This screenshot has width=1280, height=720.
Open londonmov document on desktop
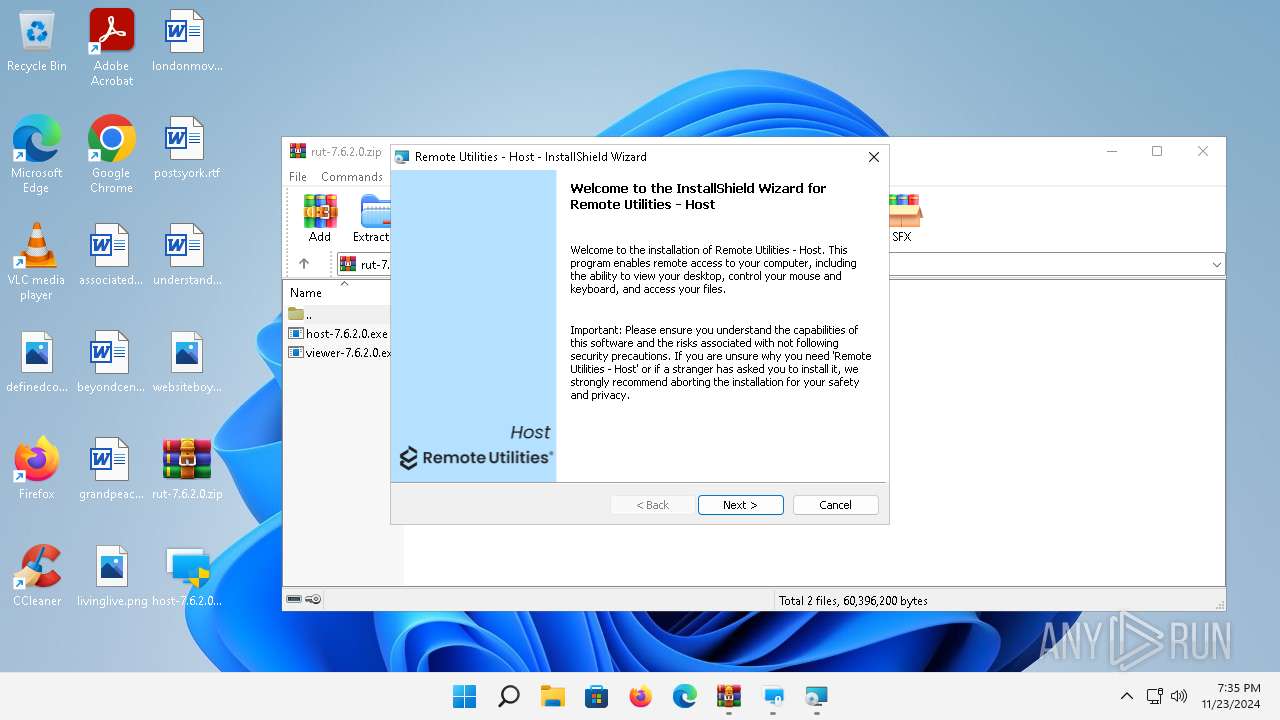point(187,42)
